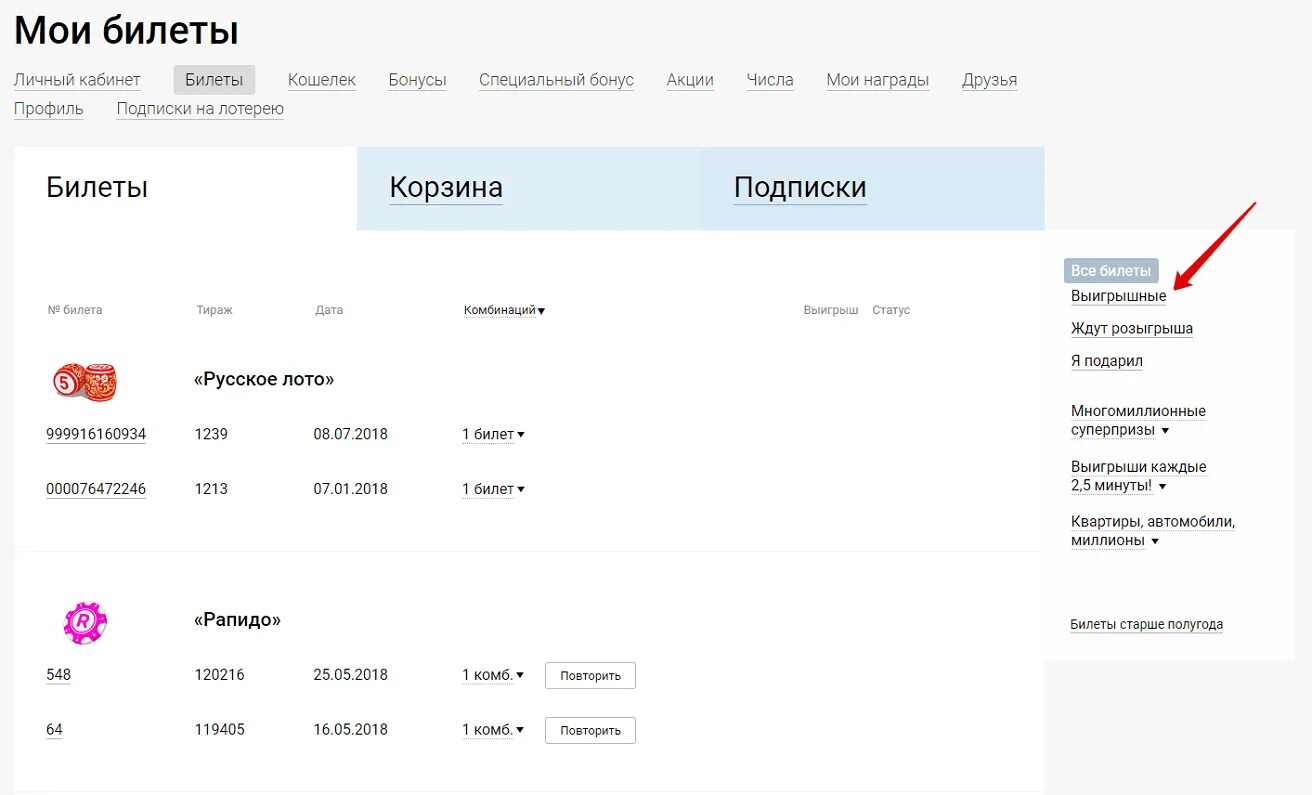The height and width of the screenshot is (795, 1312).
Task: Click draw number 120216
Action: [220, 675]
